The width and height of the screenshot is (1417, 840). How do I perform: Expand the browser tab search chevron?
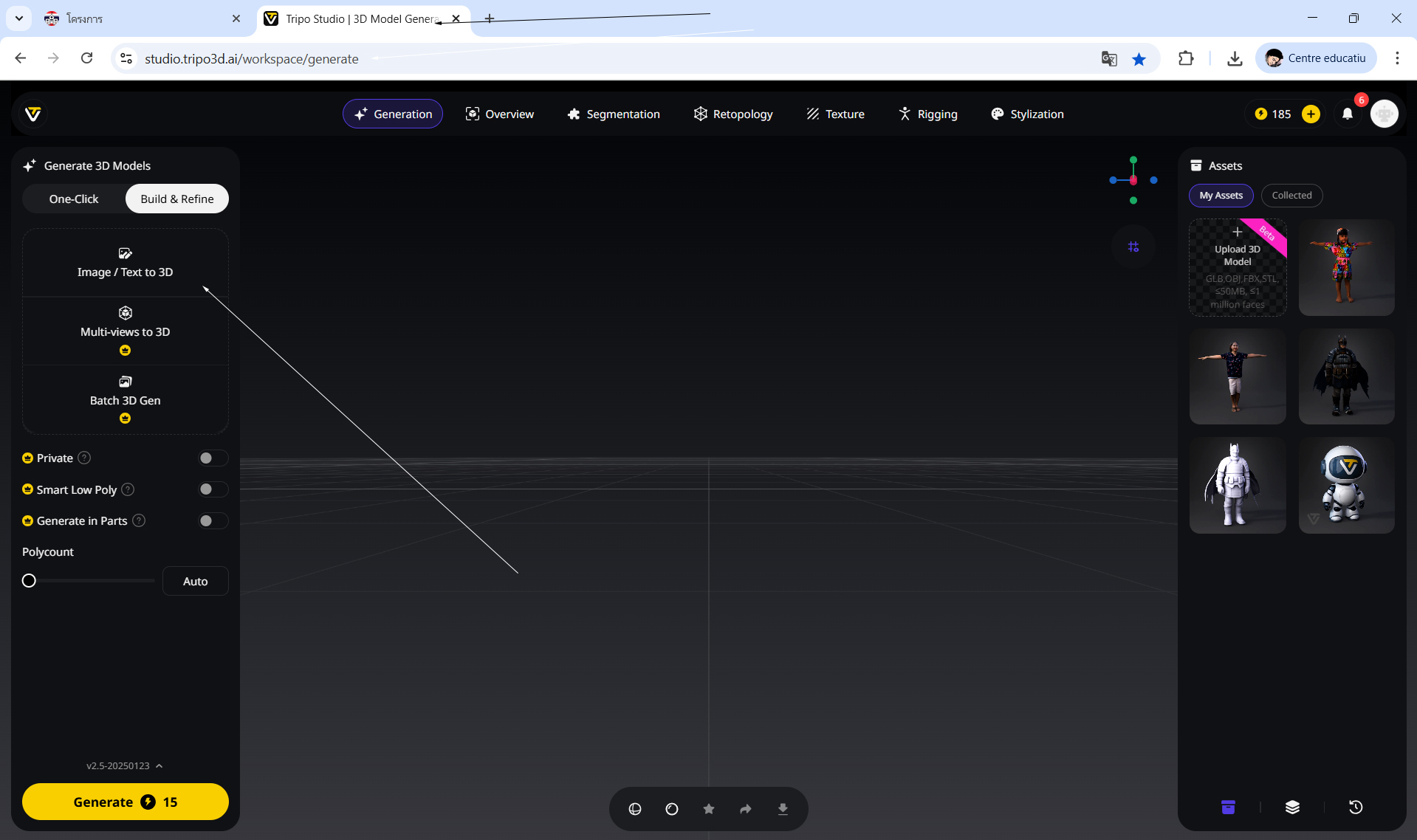(19, 18)
